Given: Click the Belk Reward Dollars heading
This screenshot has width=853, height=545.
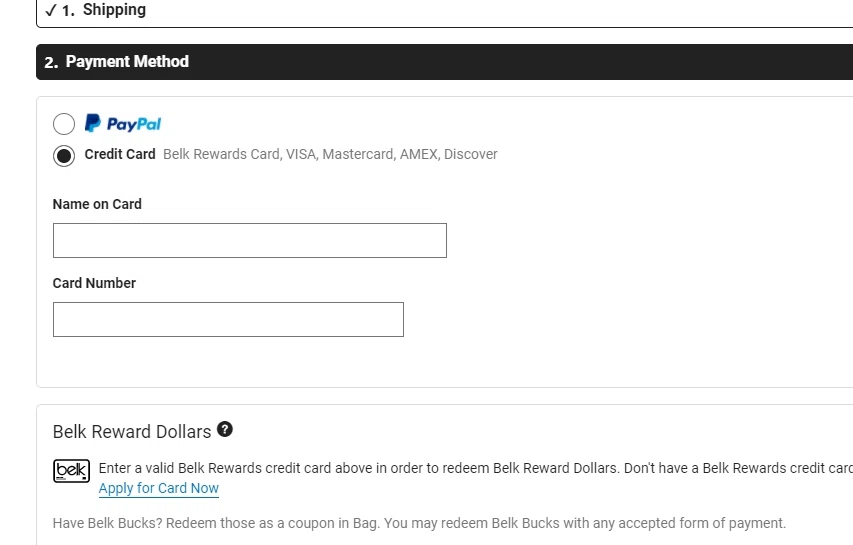Looking at the screenshot, I should pos(132,432).
